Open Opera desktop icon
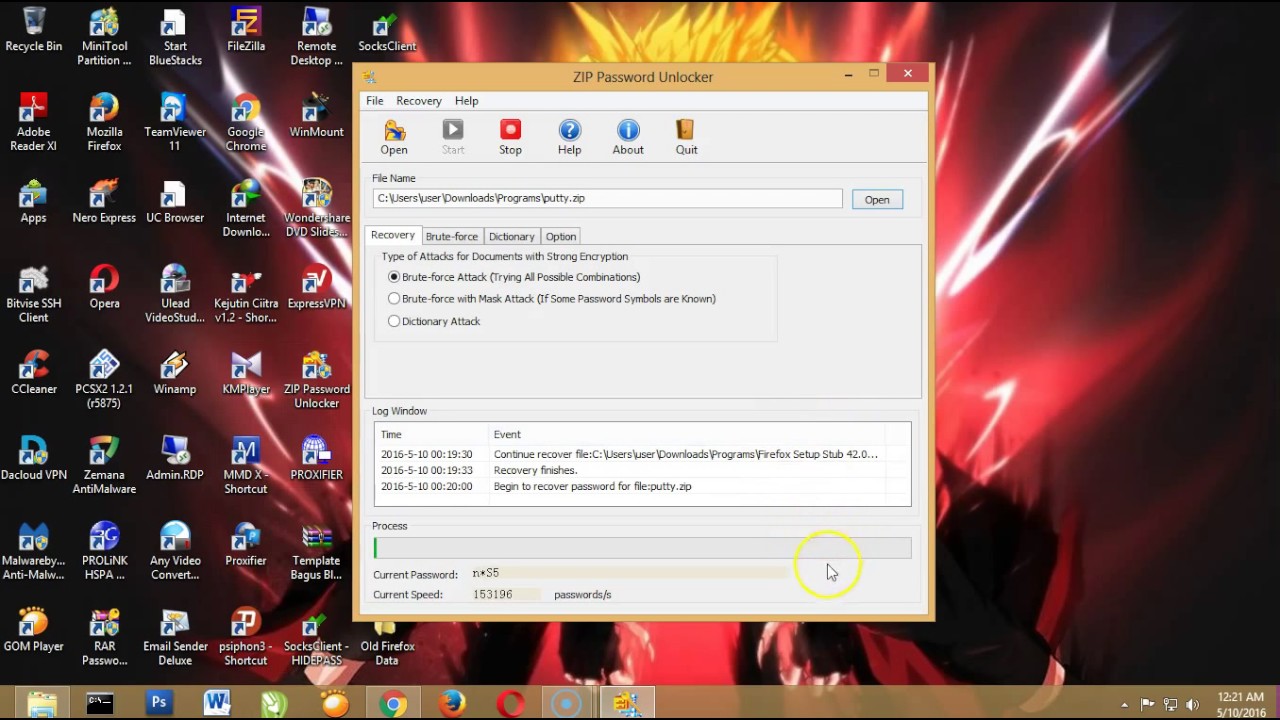 (x=104, y=287)
